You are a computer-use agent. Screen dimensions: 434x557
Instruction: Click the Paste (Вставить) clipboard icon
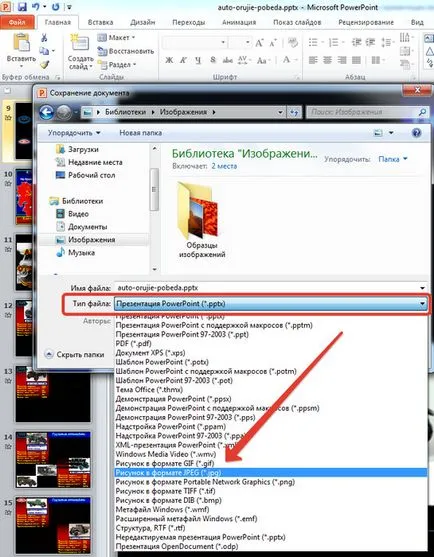21,43
